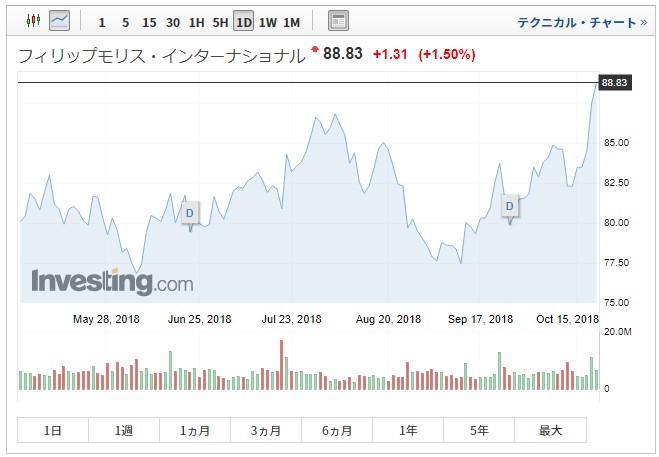Select the 1W interval
Image resolution: width=659 pixels, height=457 pixels.
click(268, 22)
